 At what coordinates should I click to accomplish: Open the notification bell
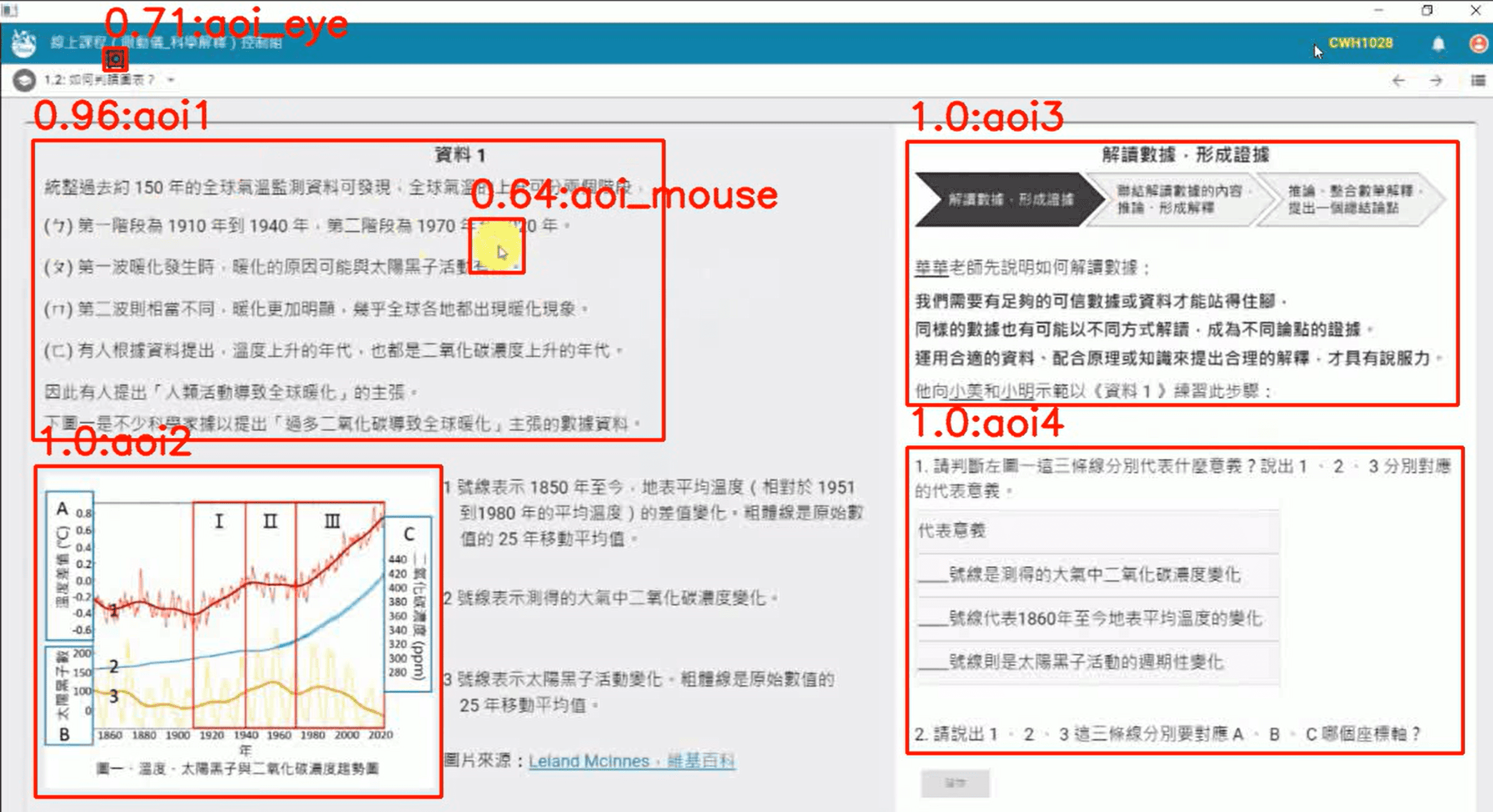1438,44
